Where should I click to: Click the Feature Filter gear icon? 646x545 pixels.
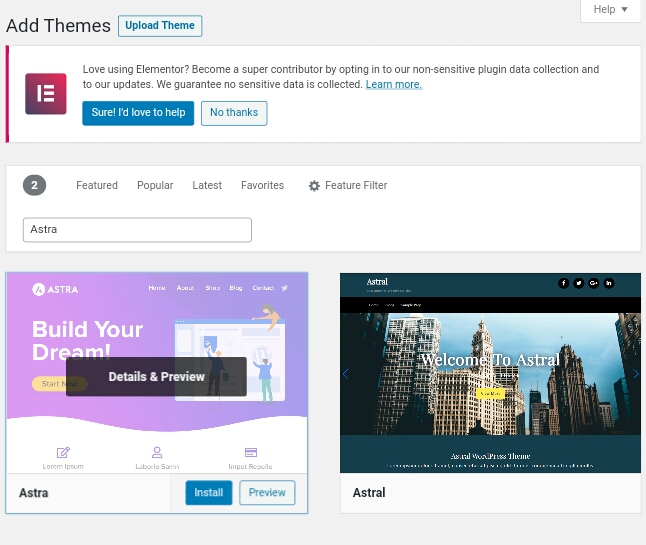[x=314, y=186]
